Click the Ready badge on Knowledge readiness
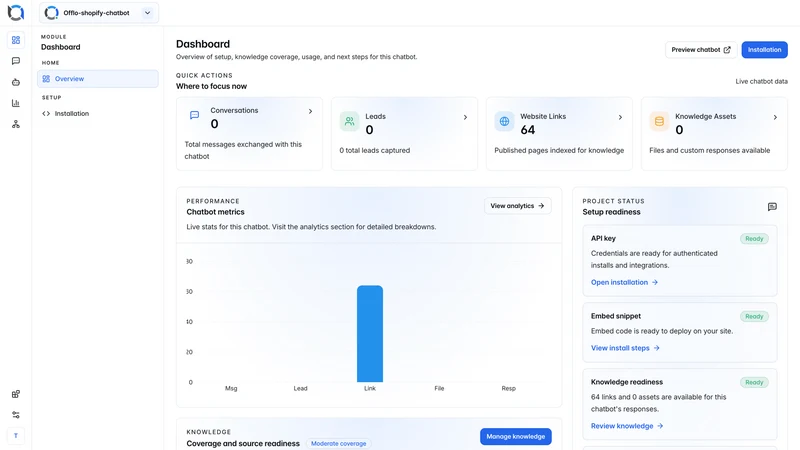 point(754,382)
